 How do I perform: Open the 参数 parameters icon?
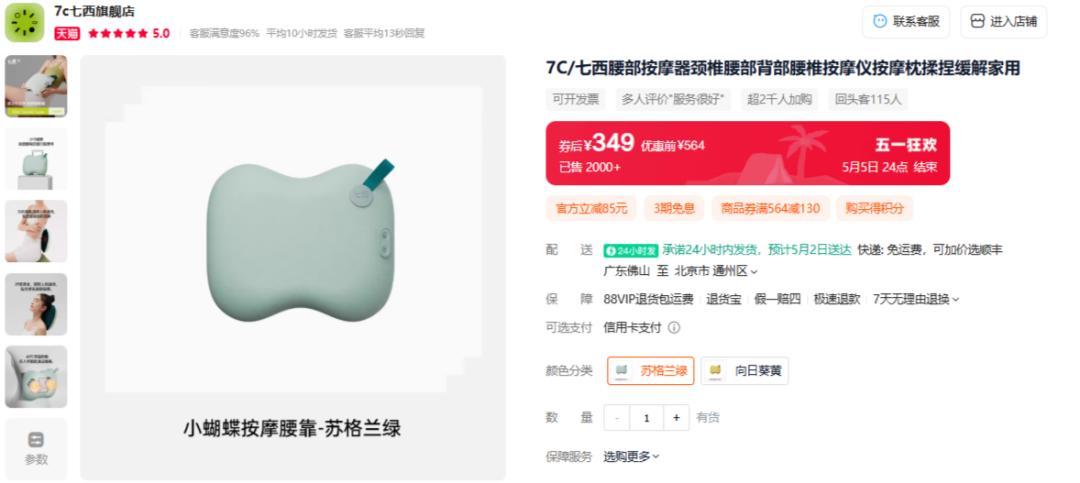click(36, 440)
